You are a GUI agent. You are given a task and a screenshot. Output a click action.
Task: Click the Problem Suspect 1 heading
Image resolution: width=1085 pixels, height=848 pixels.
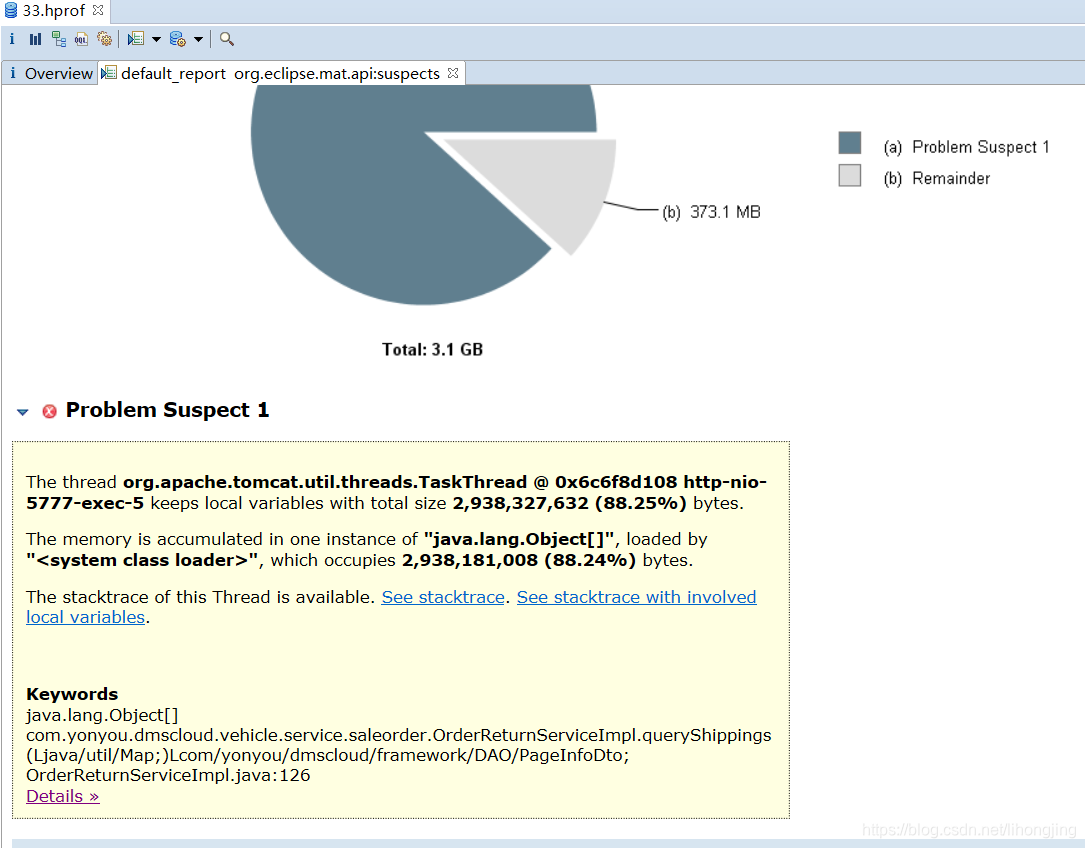pyautogui.click(x=167, y=410)
